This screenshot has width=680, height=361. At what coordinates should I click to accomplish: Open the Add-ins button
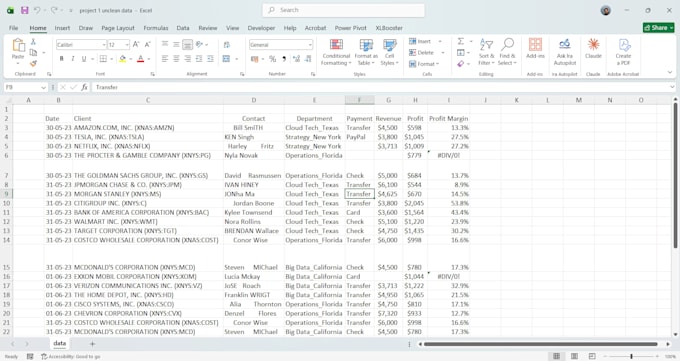tap(535, 48)
